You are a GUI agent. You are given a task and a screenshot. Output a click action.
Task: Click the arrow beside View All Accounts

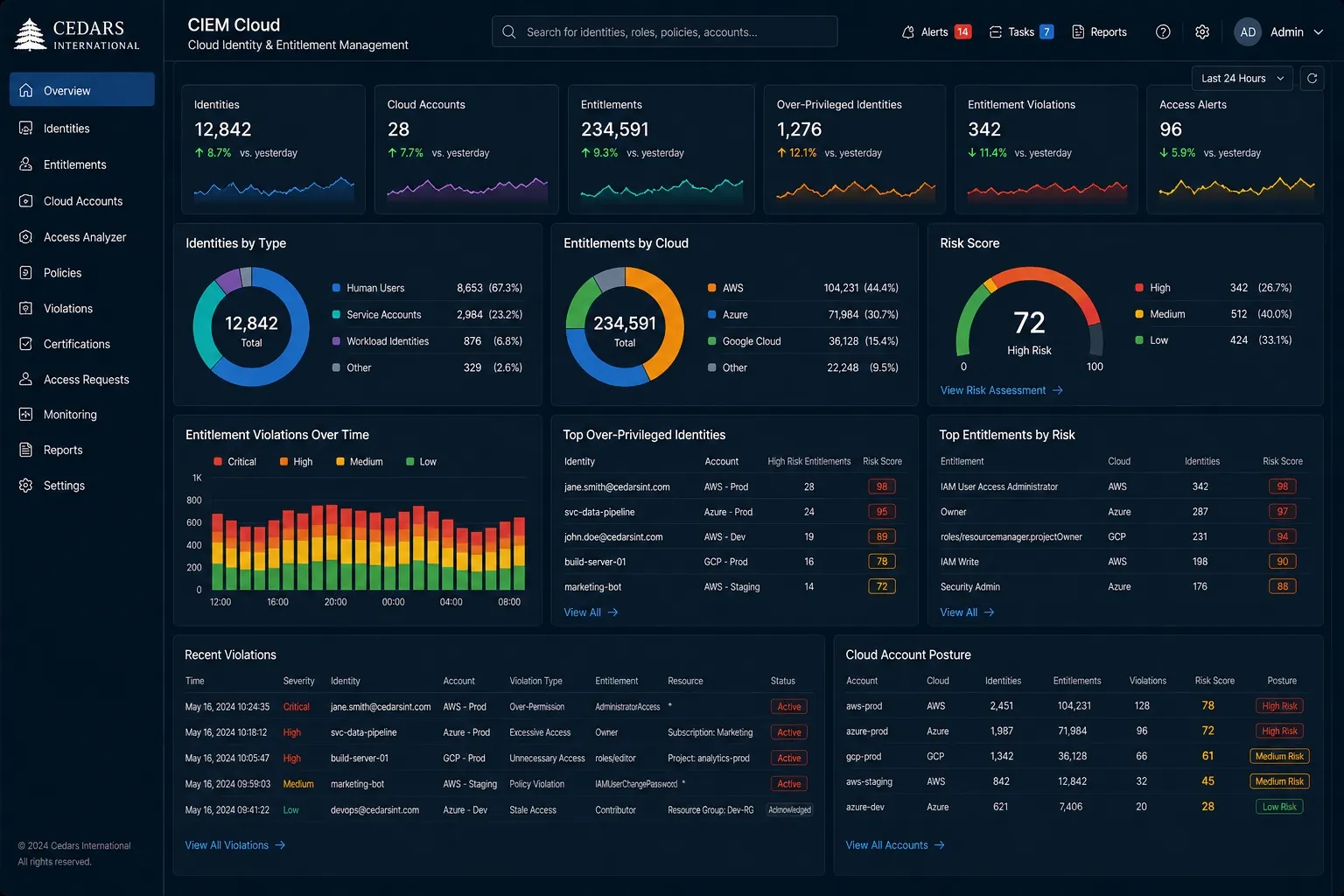pyautogui.click(x=940, y=845)
